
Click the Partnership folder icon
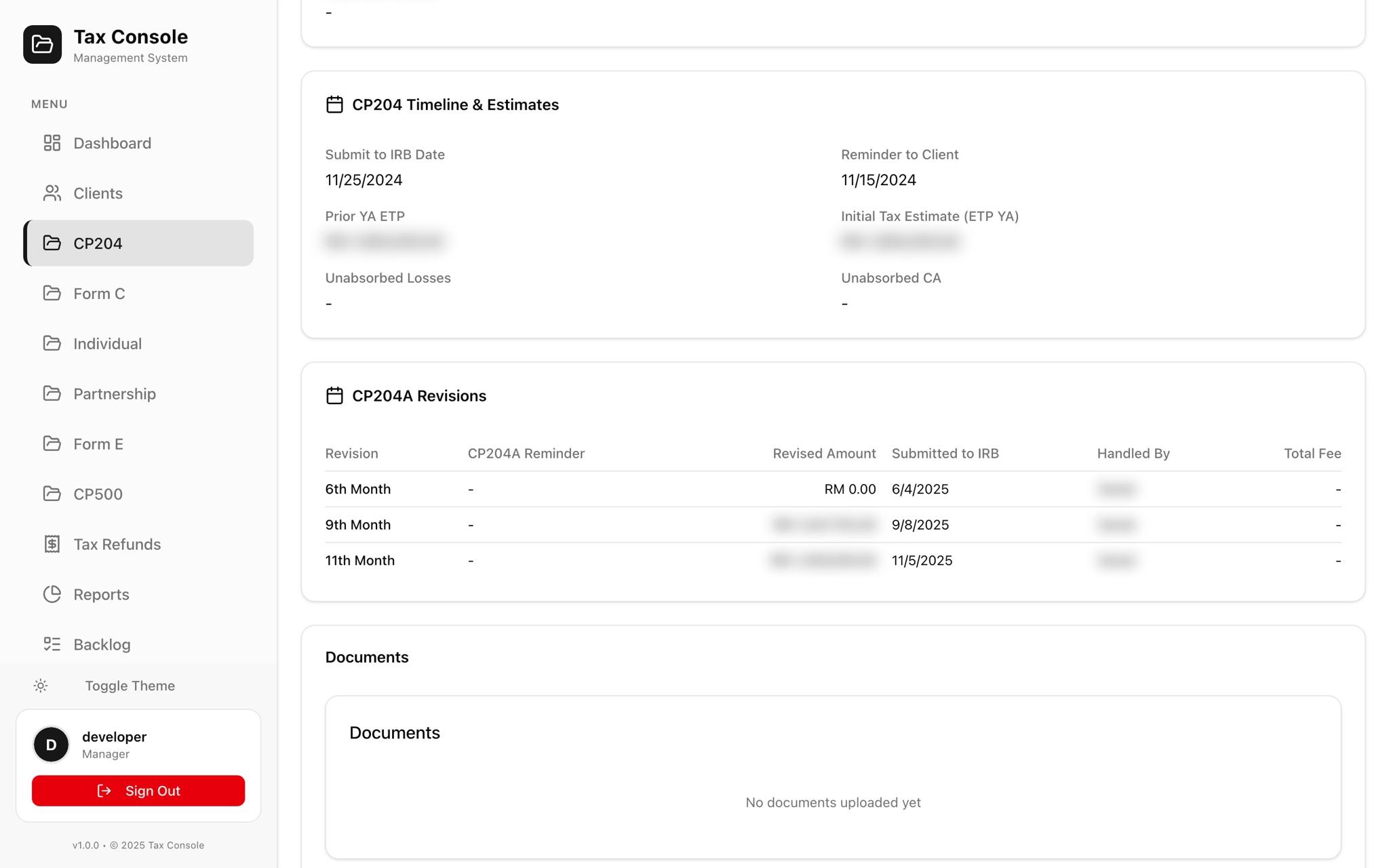tap(52, 393)
